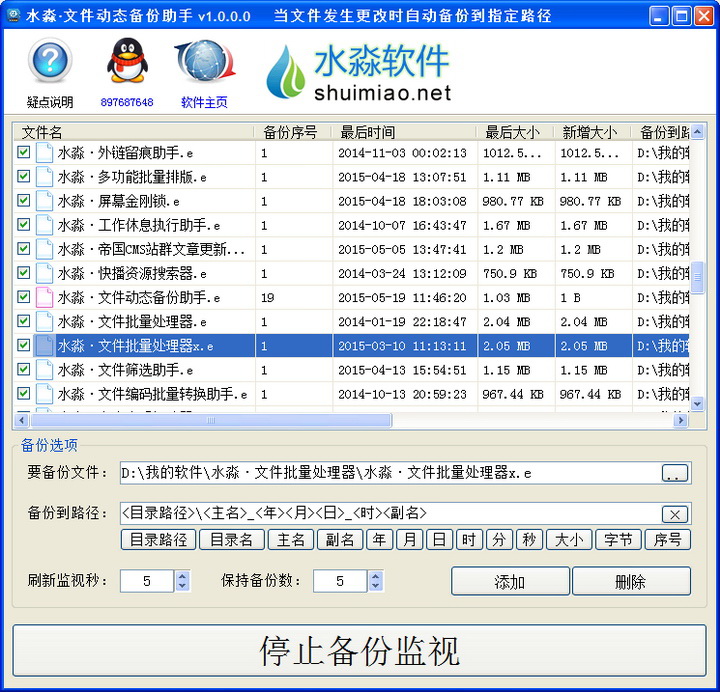Click the 水淼软件 shuimiao.net logo

pyautogui.click(x=358, y=72)
